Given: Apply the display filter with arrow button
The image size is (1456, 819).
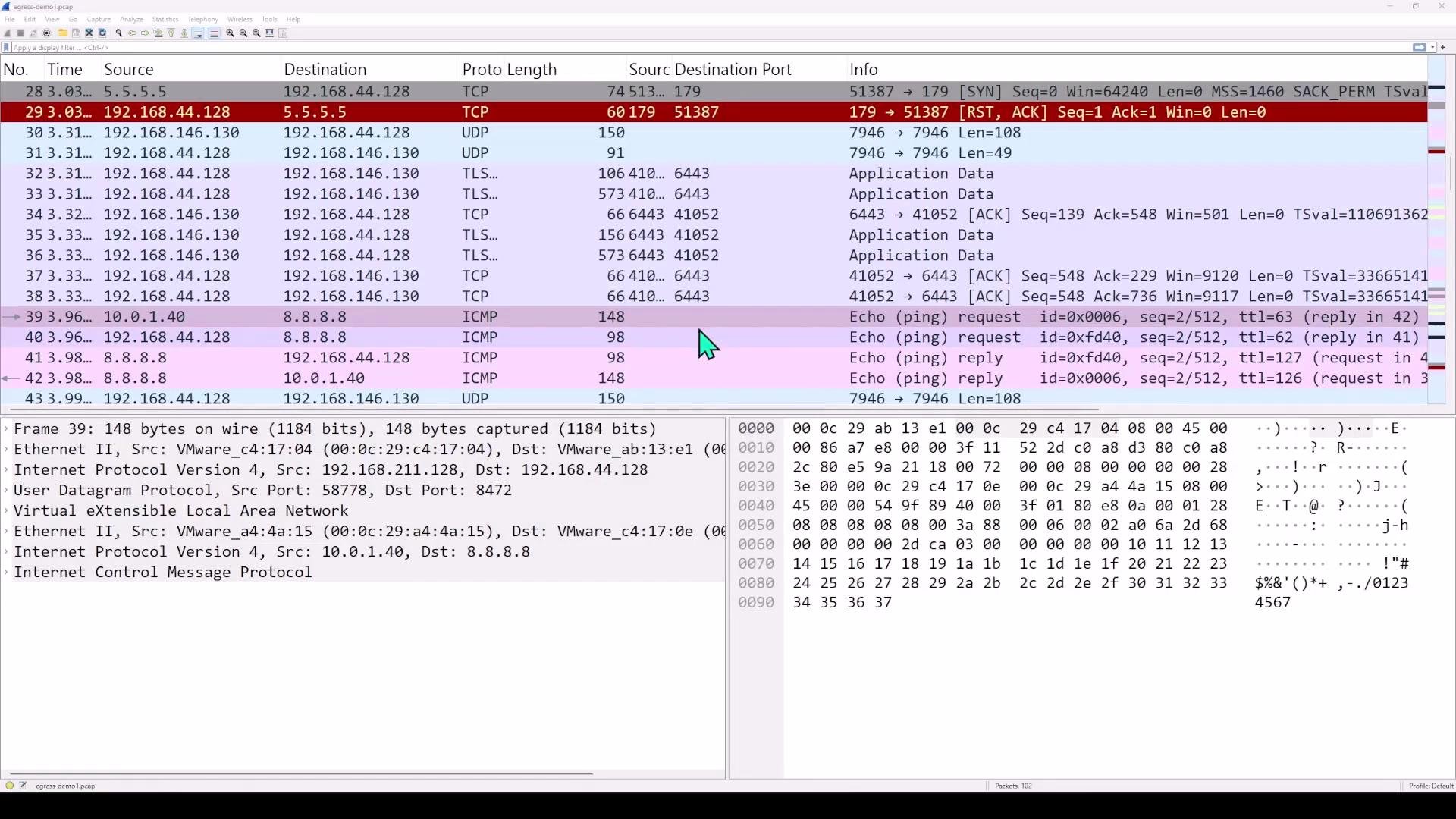Looking at the screenshot, I should coord(1419,47).
